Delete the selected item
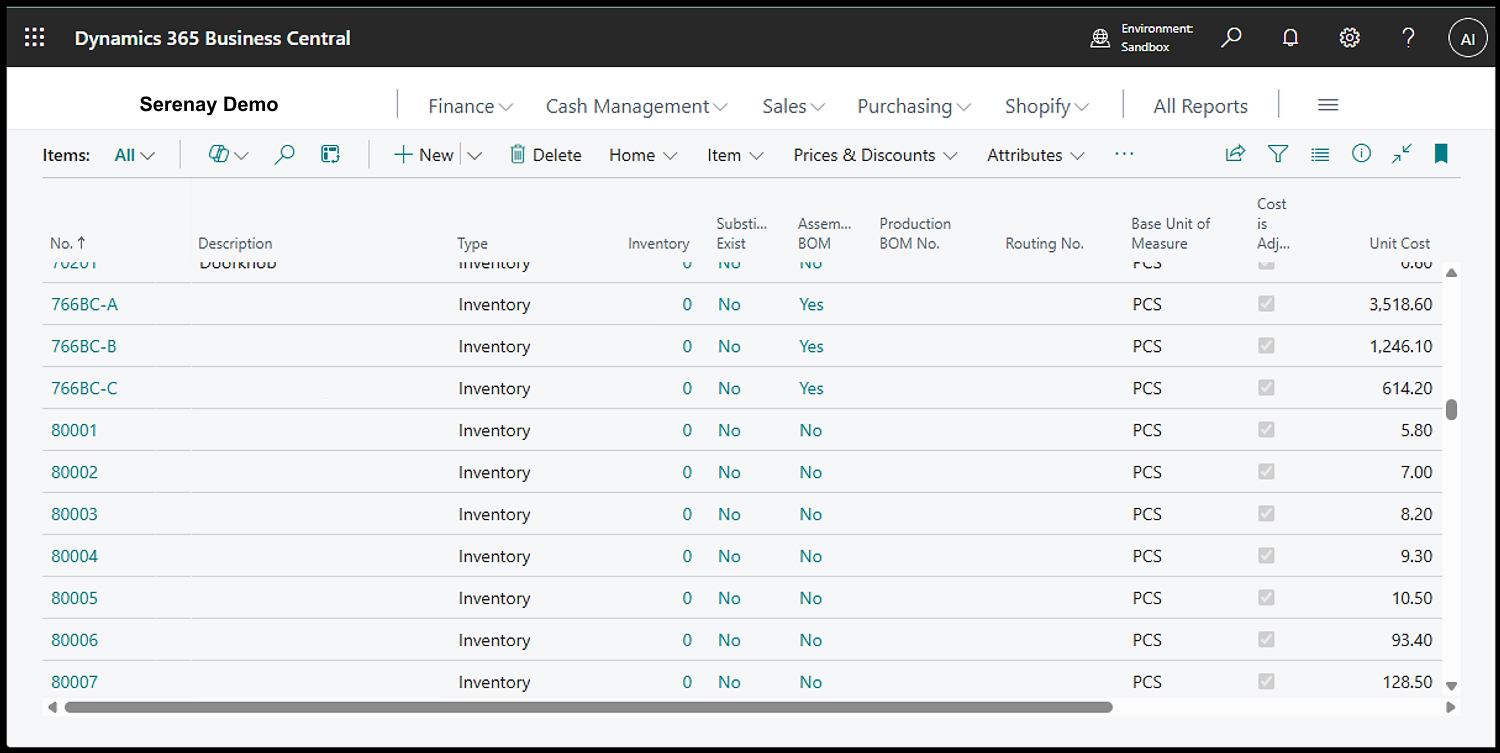 tap(546, 155)
